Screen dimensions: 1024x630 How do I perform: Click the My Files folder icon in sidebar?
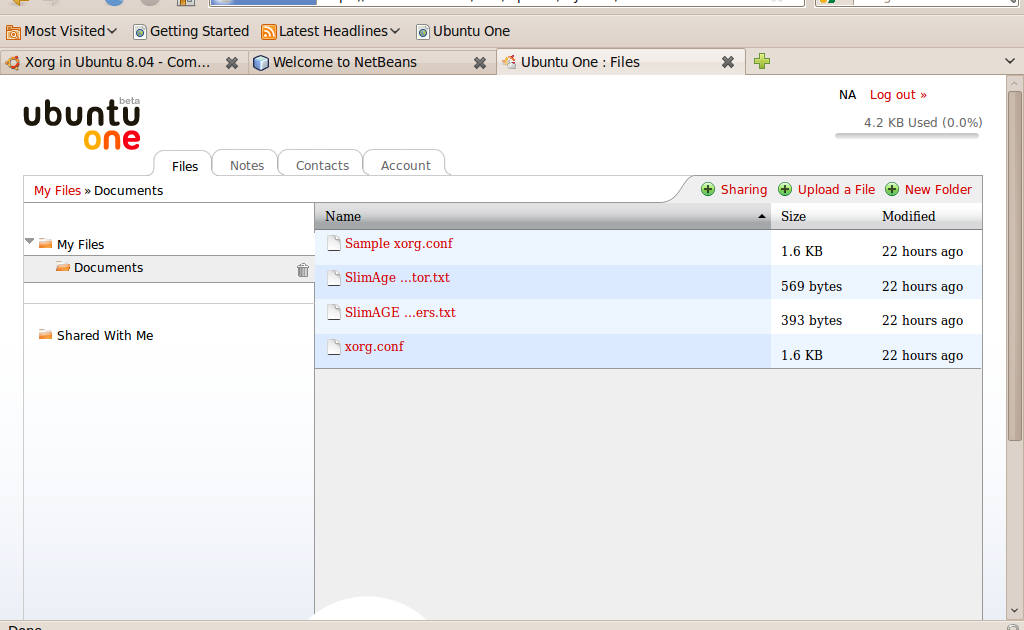(x=45, y=244)
